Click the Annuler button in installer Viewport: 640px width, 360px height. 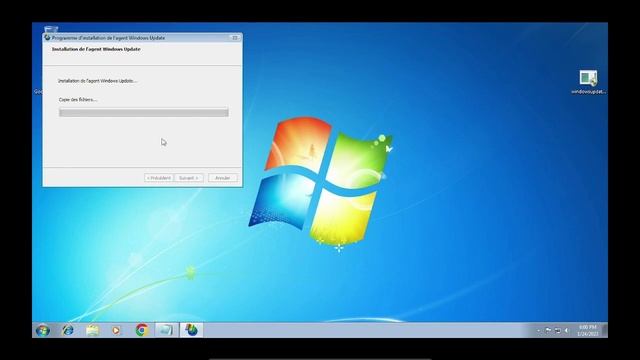(x=222, y=178)
